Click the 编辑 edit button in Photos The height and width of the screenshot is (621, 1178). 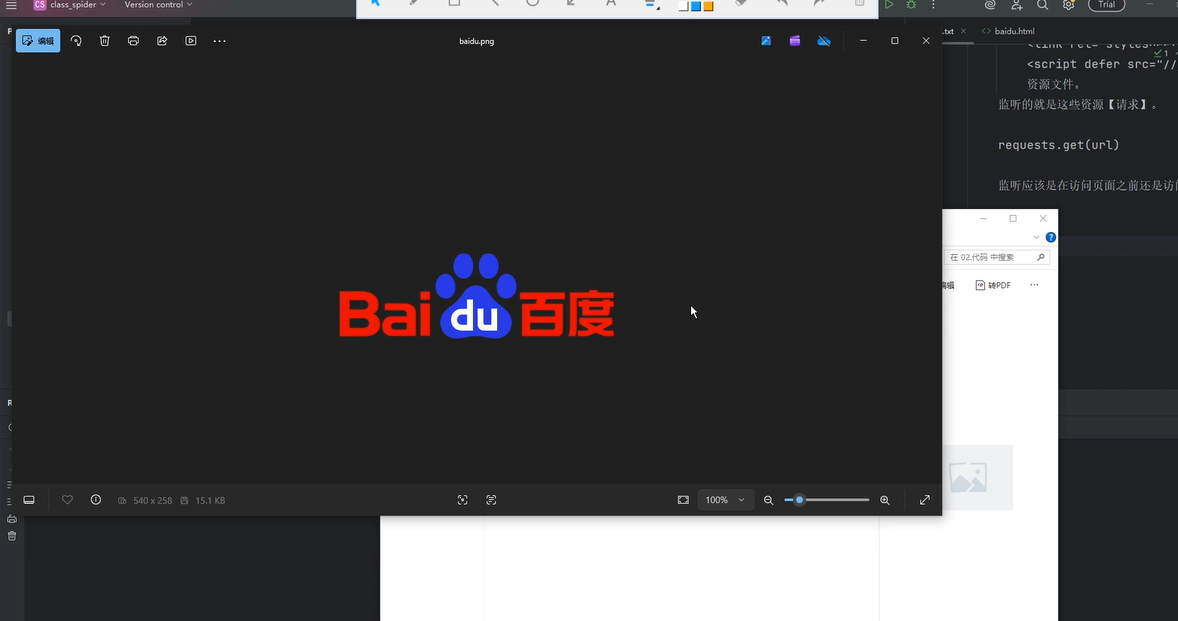(38, 41)
